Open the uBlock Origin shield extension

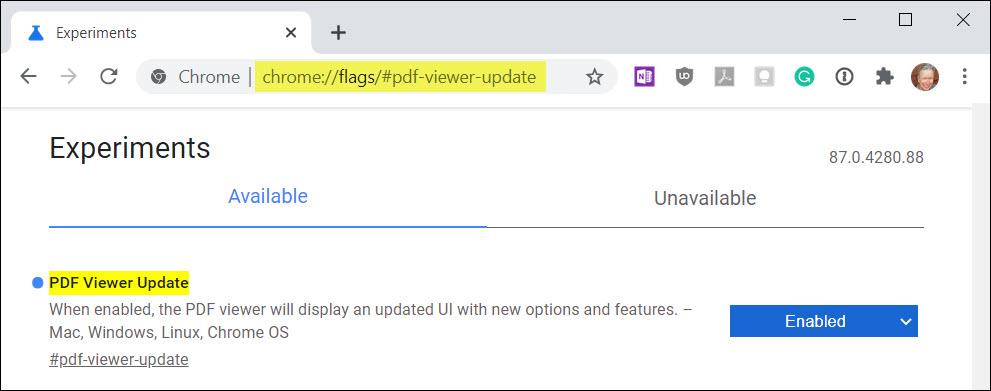pos(684,77)
